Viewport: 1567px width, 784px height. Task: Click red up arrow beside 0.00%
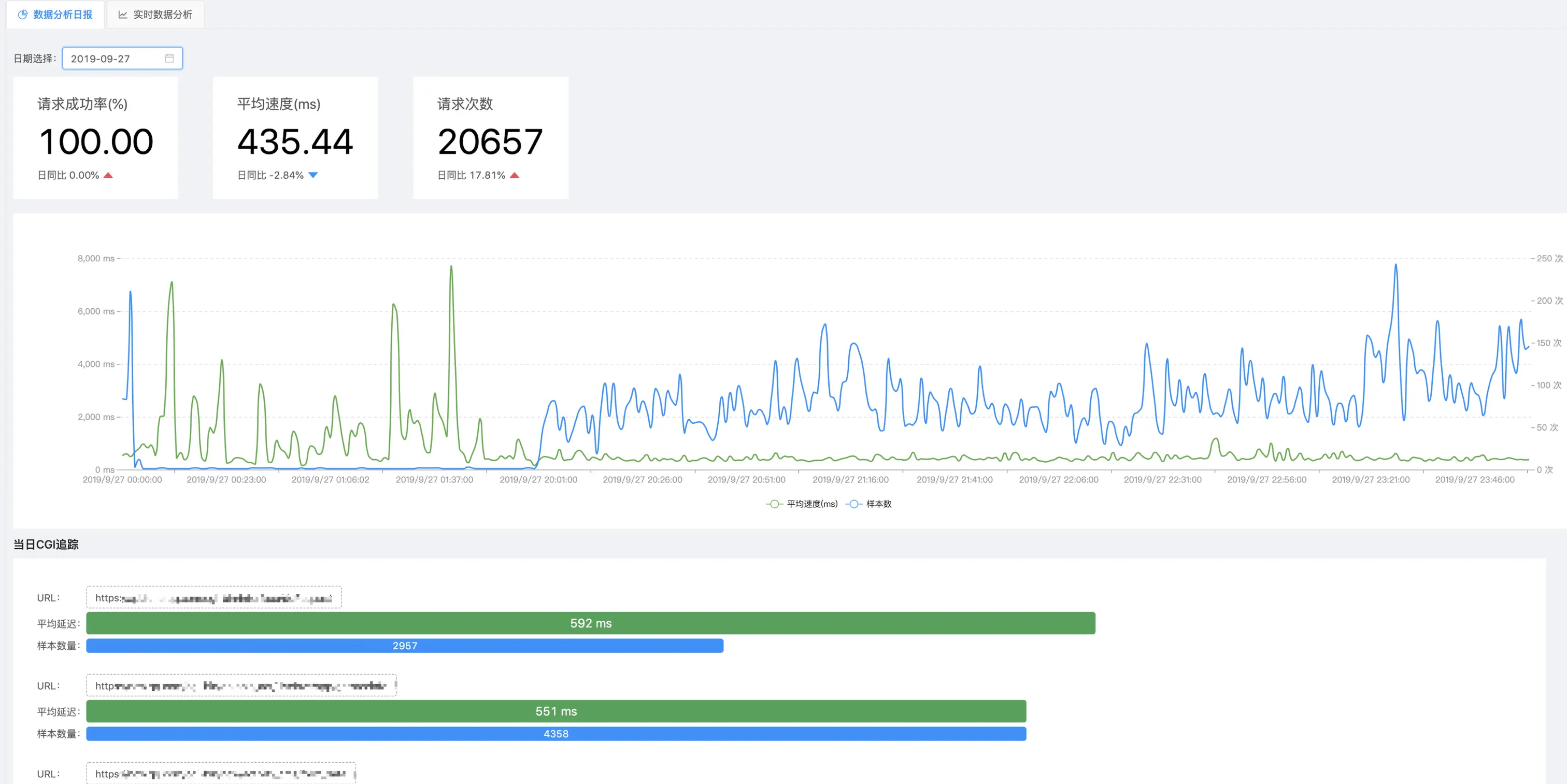108,175
